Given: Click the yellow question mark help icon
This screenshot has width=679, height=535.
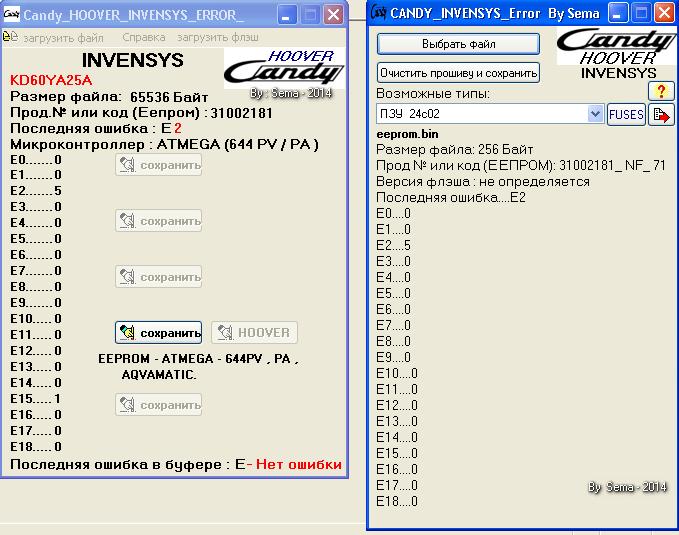Looking at the screenshot, I should tap(662, 91).
